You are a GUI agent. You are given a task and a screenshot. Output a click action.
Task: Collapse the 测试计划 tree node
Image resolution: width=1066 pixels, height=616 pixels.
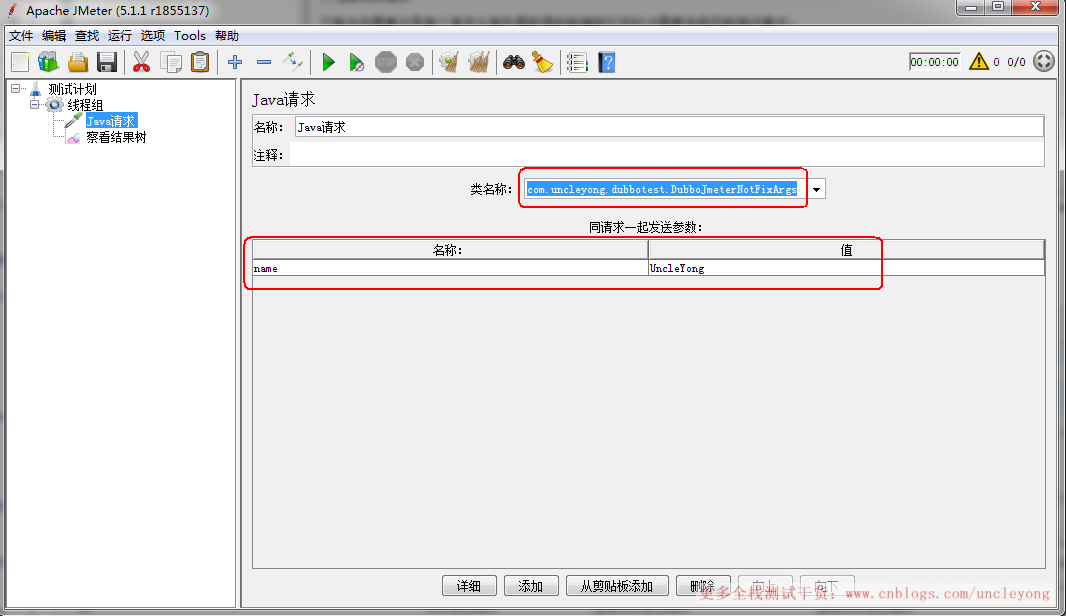click(x=16, y=88)
